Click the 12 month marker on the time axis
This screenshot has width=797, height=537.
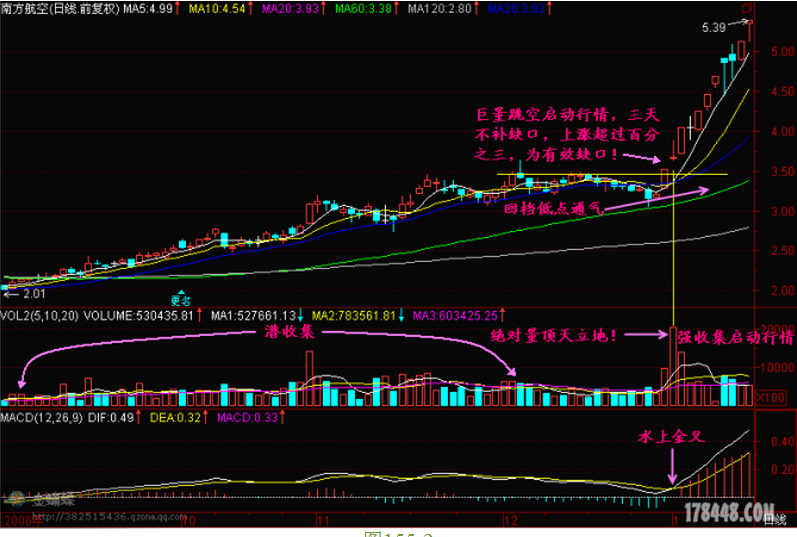(x=510, y=520)
